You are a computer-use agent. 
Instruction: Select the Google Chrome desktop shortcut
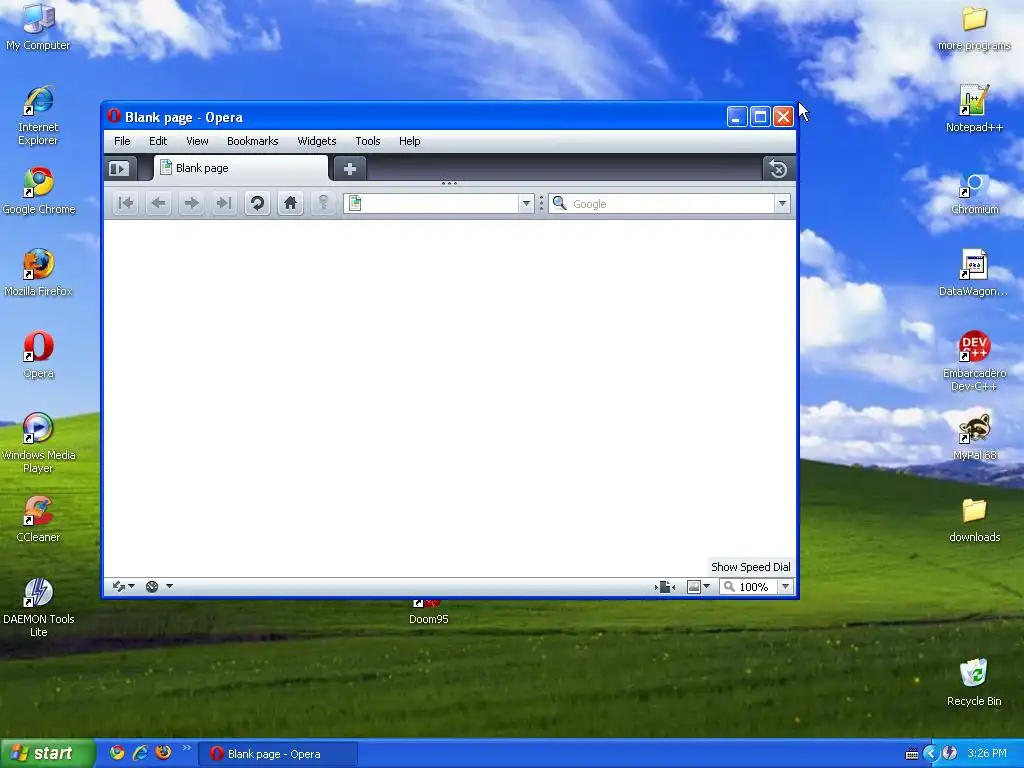point(39,191)
